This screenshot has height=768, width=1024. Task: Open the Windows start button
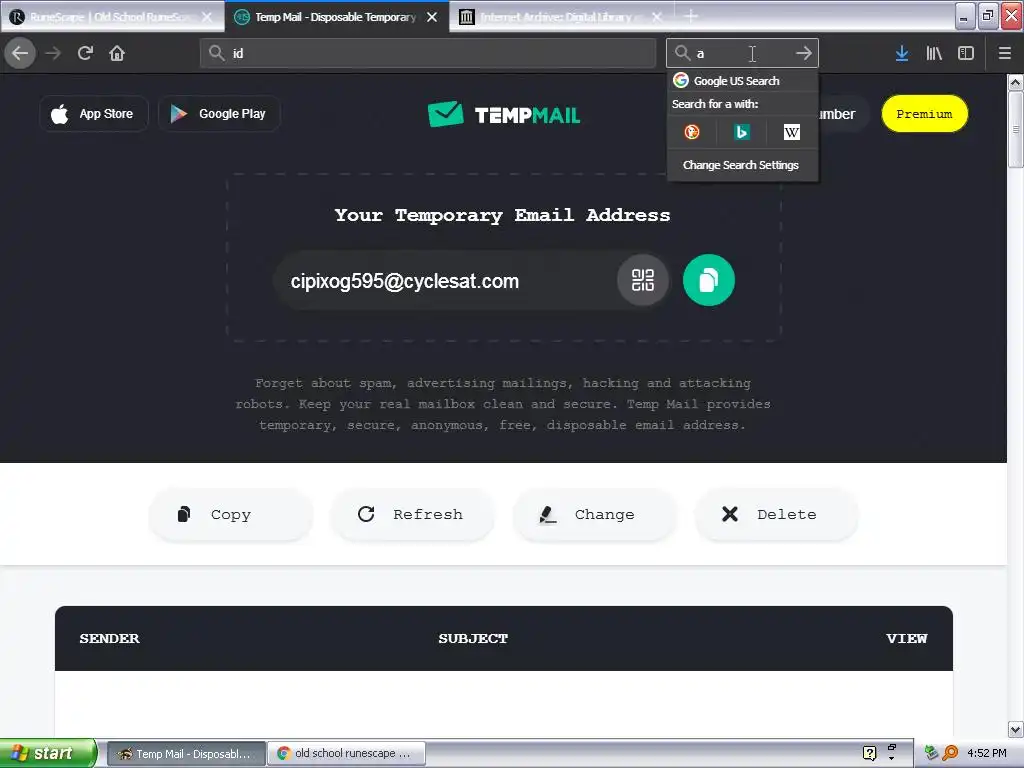pyautogui.click(x=48, y=753)
